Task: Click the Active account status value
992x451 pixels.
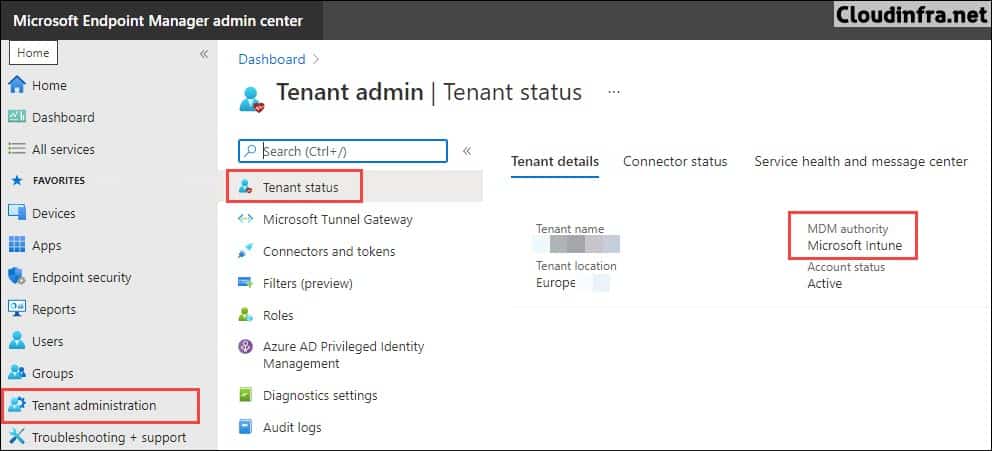Action: (x=824, y=283)
